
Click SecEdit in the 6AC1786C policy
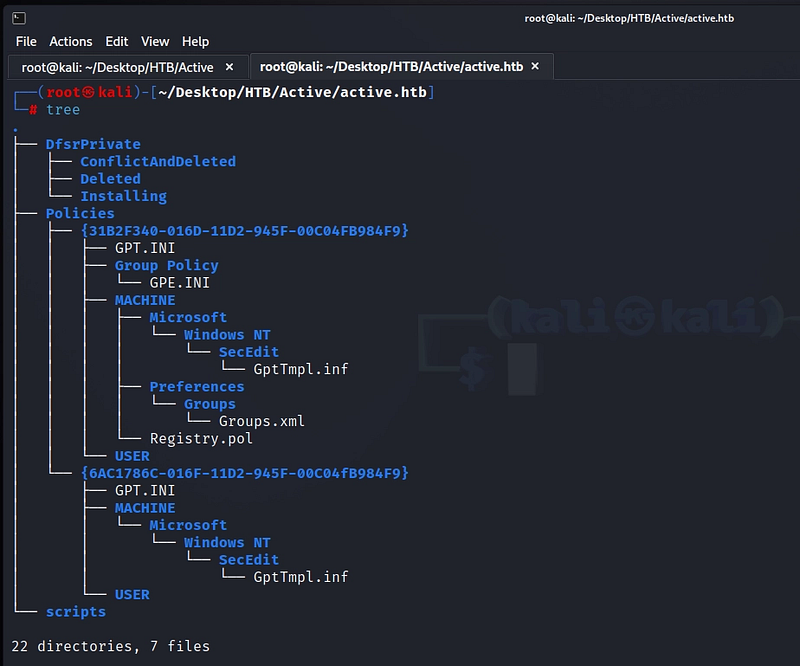pyautogui.click(x=249, y=560)
